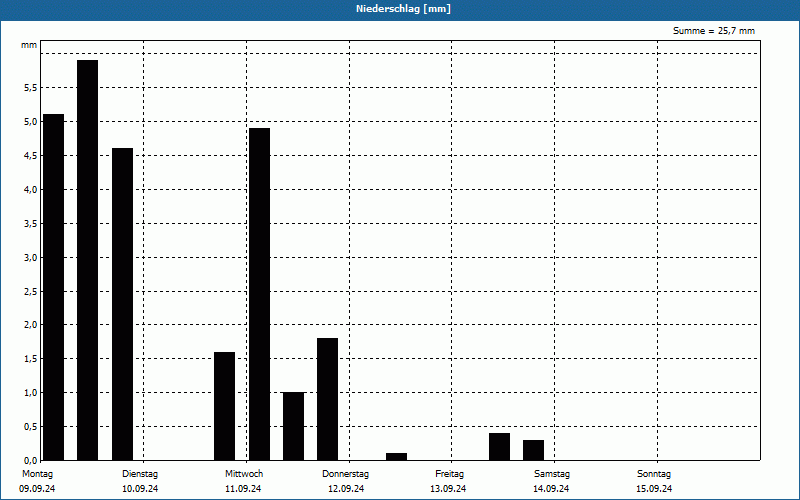Click the date 11.09.24

(x=243, y=489)
